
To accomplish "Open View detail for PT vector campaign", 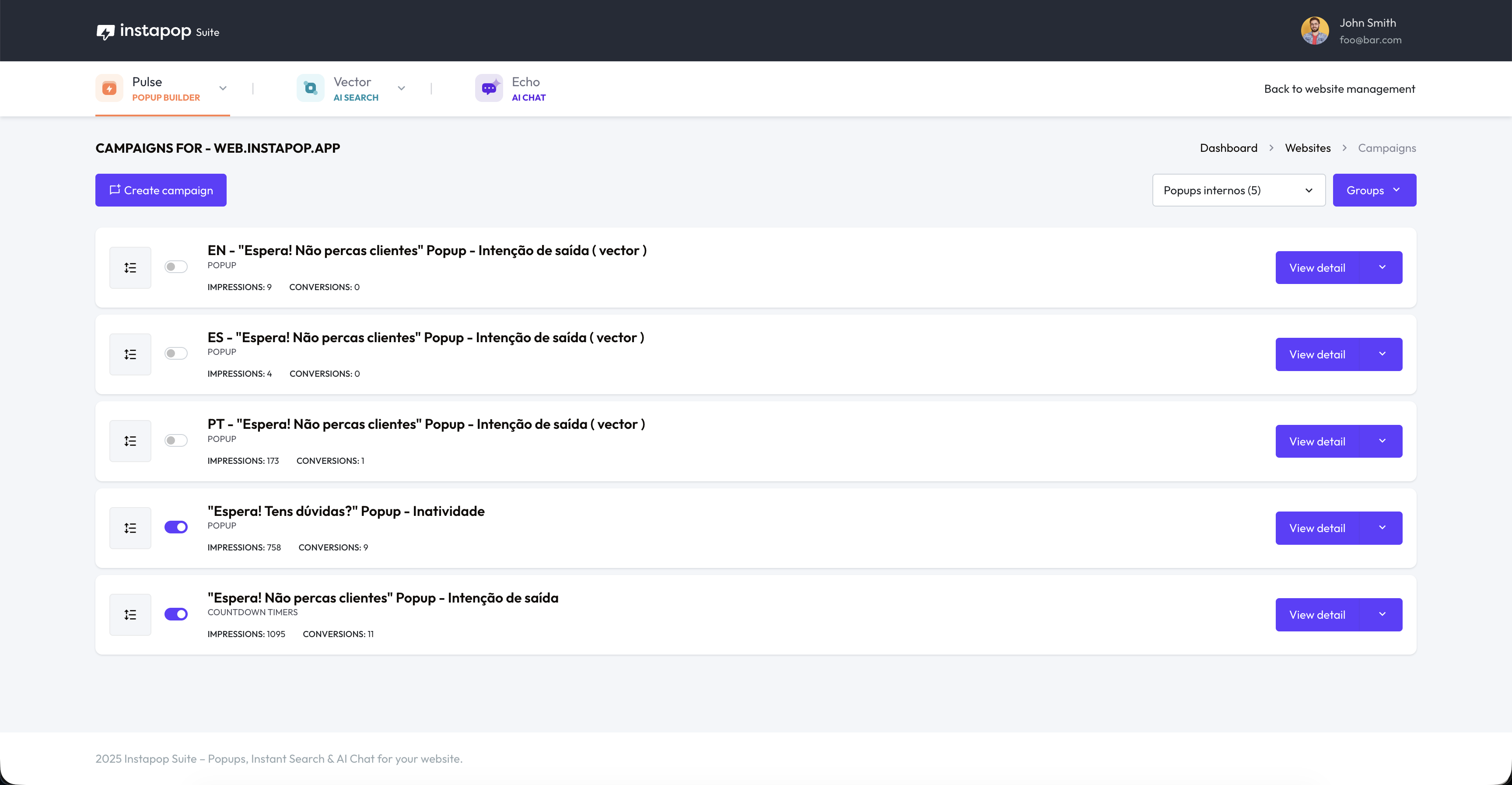I will (1317, 442).
